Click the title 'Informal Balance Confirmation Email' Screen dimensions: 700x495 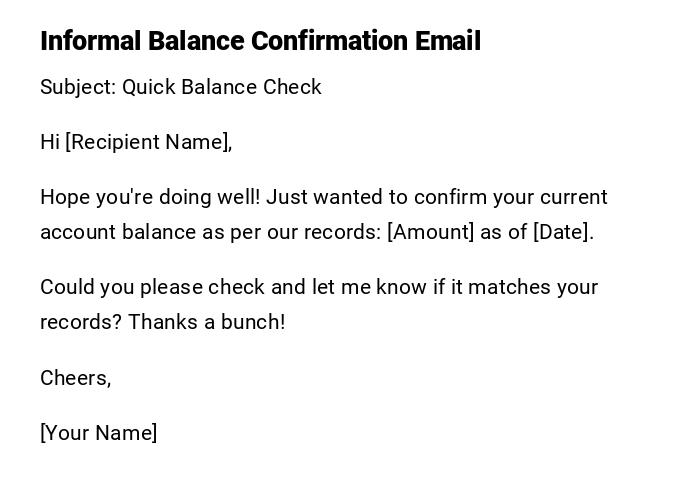(260, 41)
